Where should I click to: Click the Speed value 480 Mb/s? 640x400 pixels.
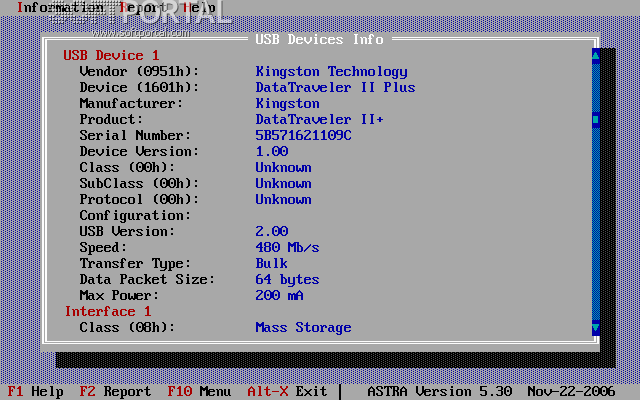pos(287,247)
